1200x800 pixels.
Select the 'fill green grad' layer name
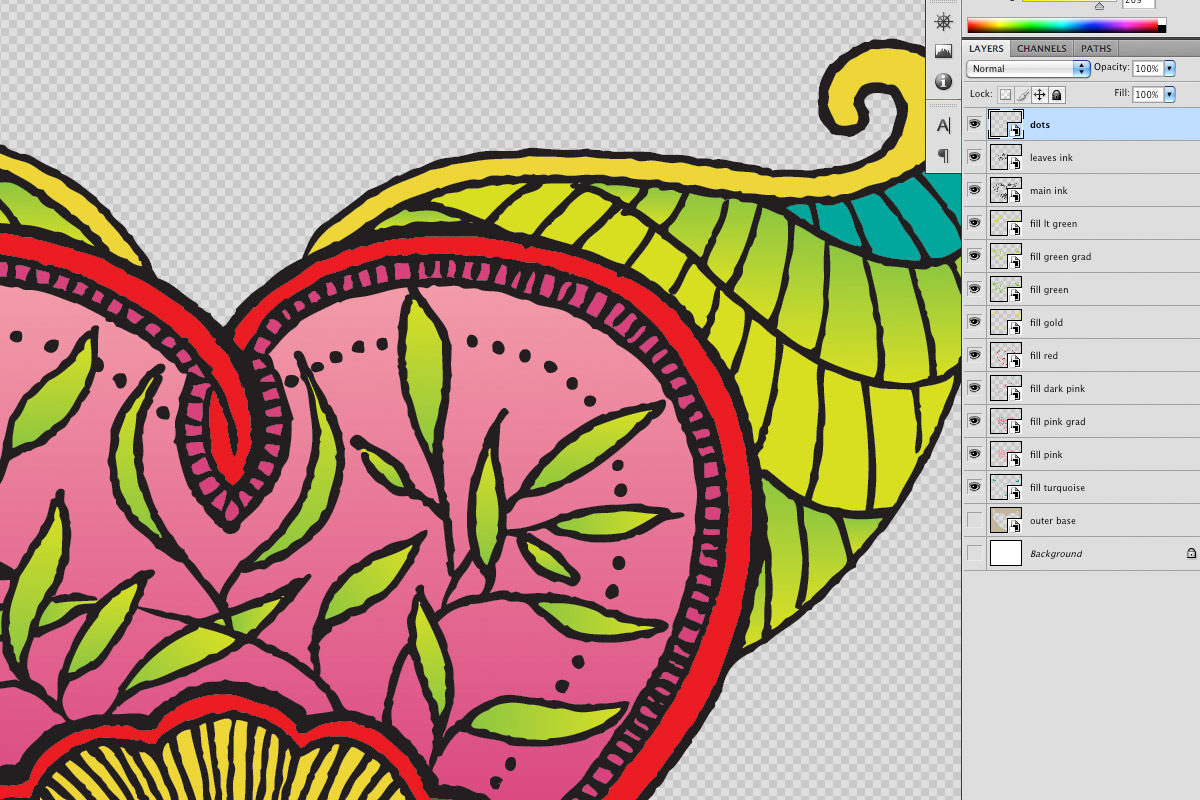point(1060,257)
